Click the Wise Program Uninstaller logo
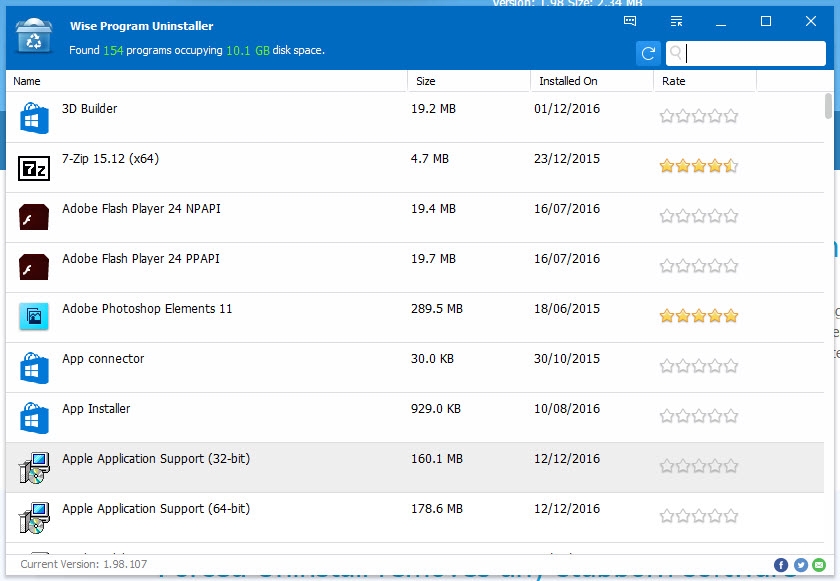Screen dimensions: 840x581 [x=32, y=33]
